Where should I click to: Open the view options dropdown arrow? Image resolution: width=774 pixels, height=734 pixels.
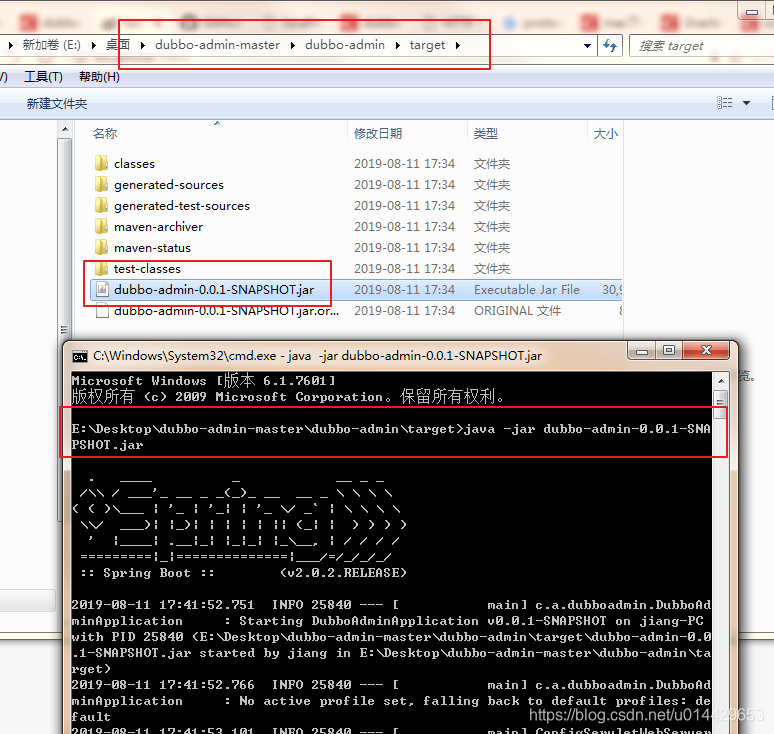coord(746,103)
